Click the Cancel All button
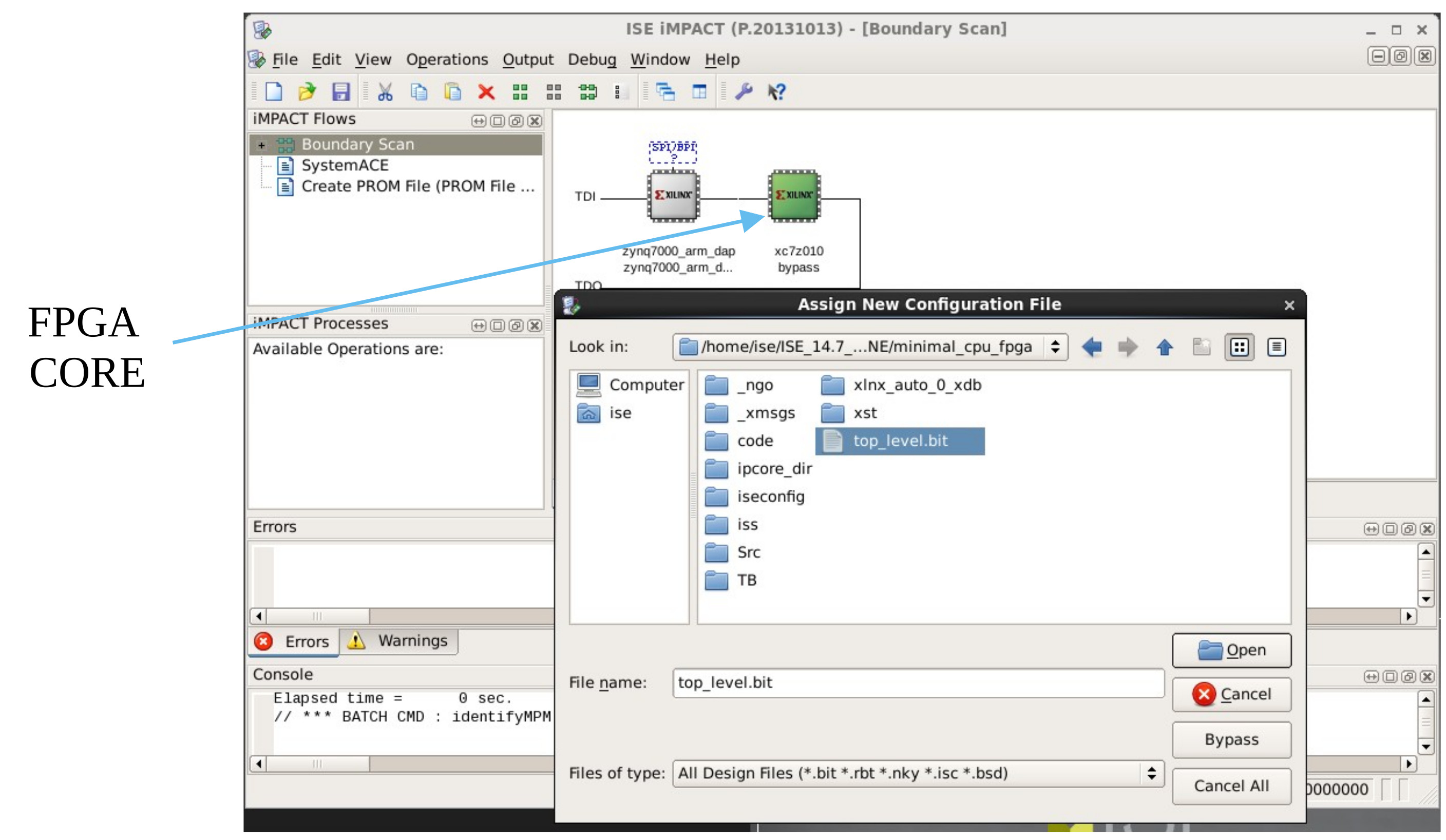 [x=1232, y=786]
